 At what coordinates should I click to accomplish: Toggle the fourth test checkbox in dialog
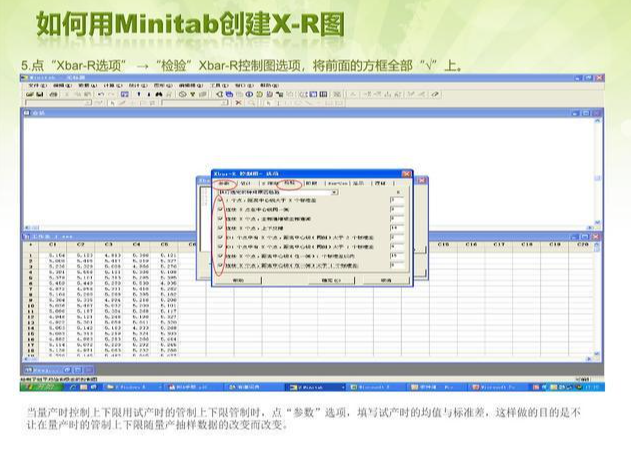219,227
